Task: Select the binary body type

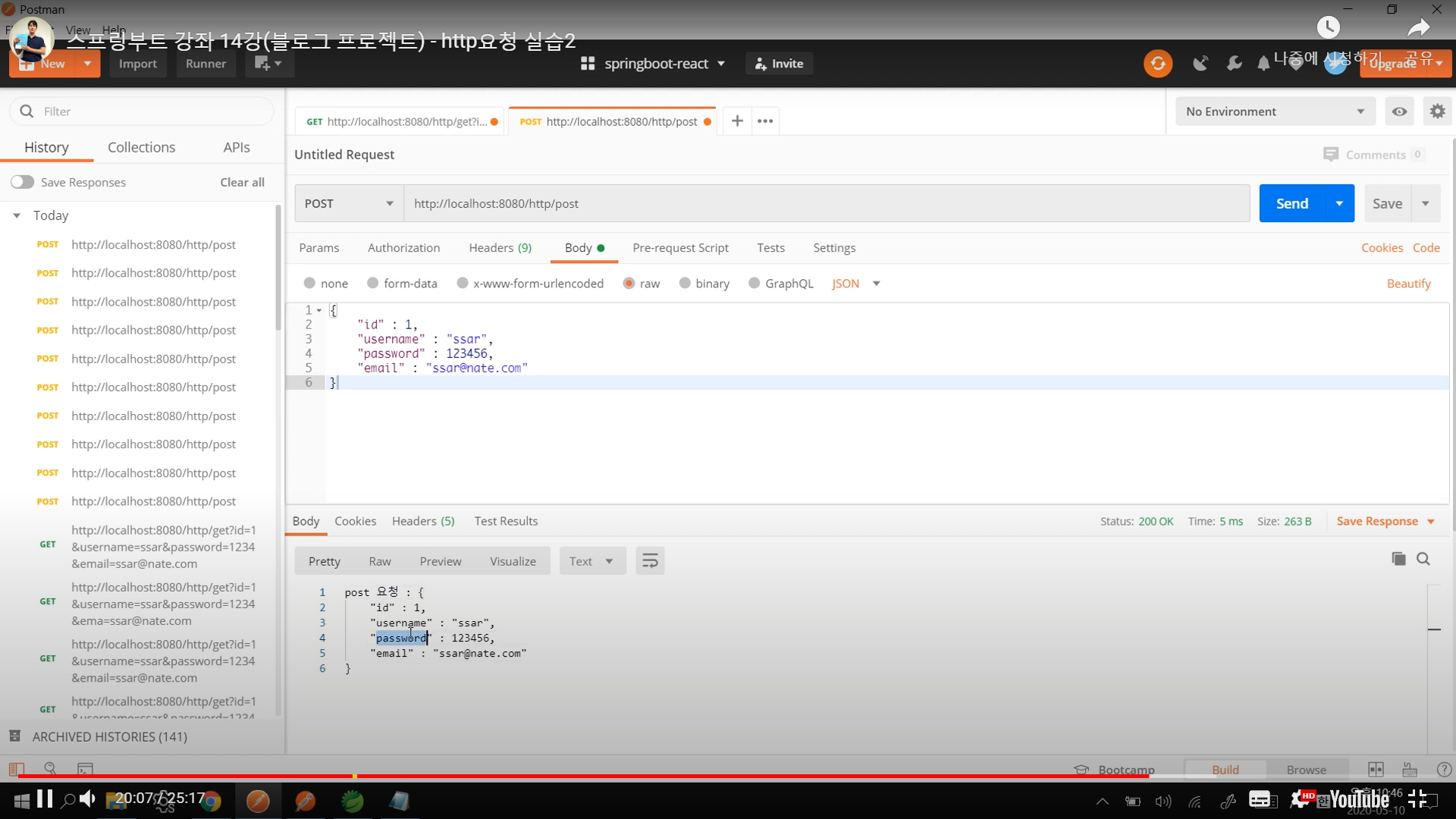Action: point(685,283)
